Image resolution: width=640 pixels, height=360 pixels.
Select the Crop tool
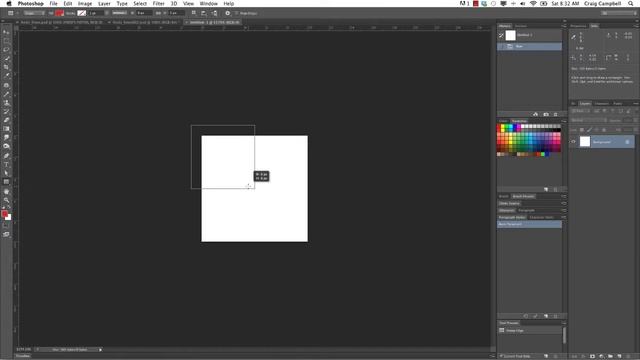click(6, 67)
